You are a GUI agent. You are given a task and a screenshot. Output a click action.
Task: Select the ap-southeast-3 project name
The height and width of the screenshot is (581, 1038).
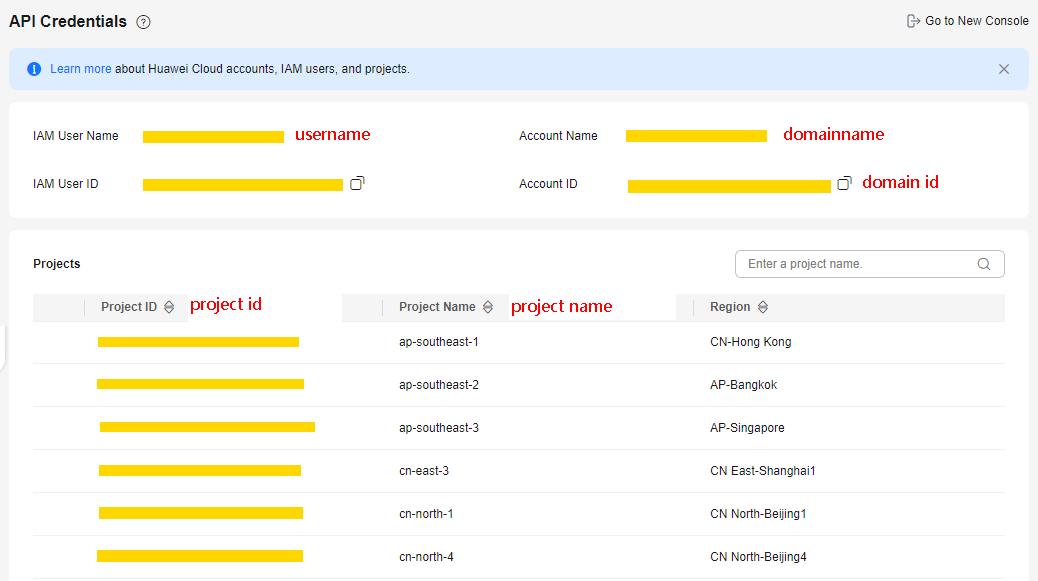point(439,428)
